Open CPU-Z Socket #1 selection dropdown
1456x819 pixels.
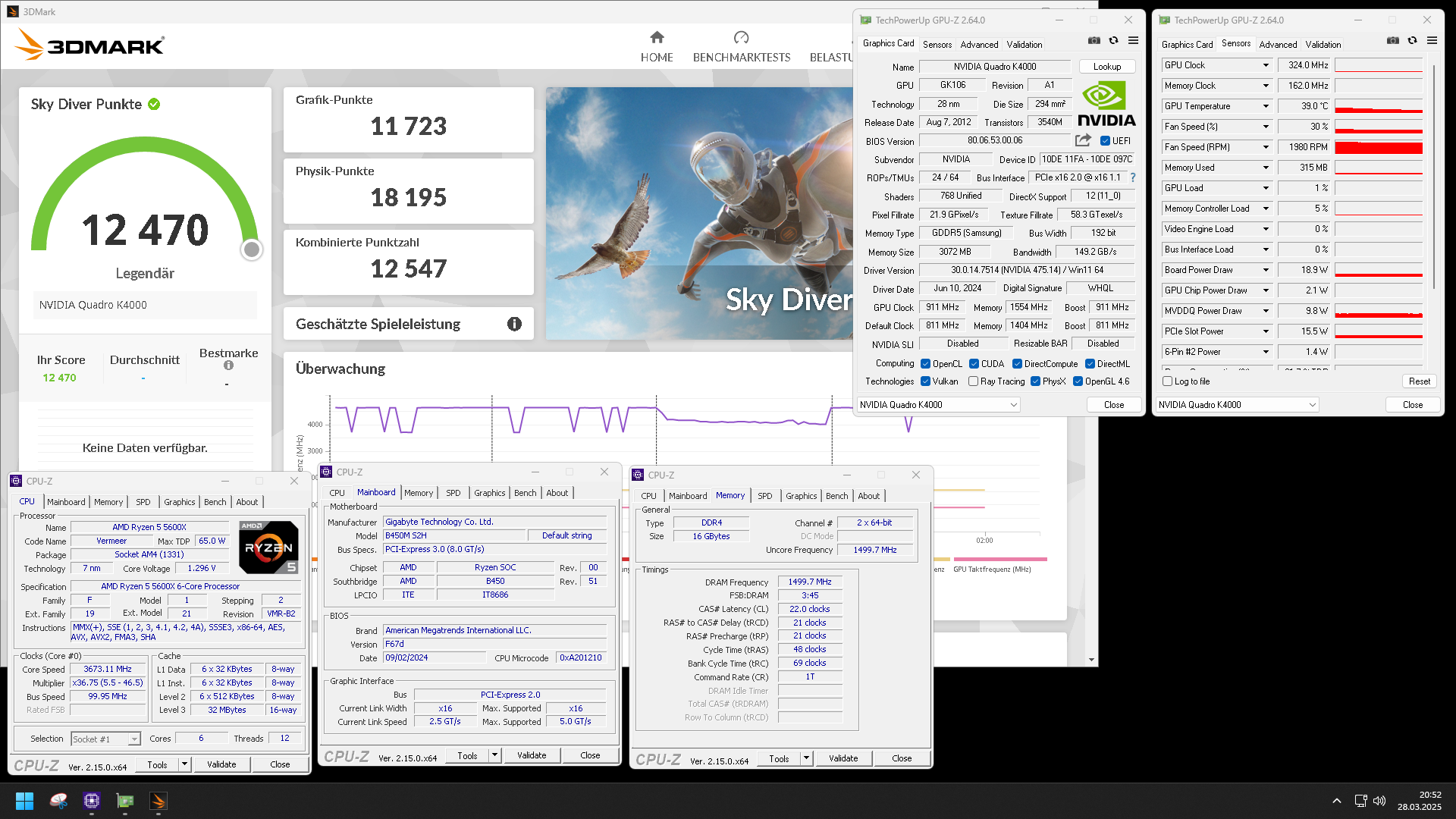pyautogui.click(x=106, y=739)
